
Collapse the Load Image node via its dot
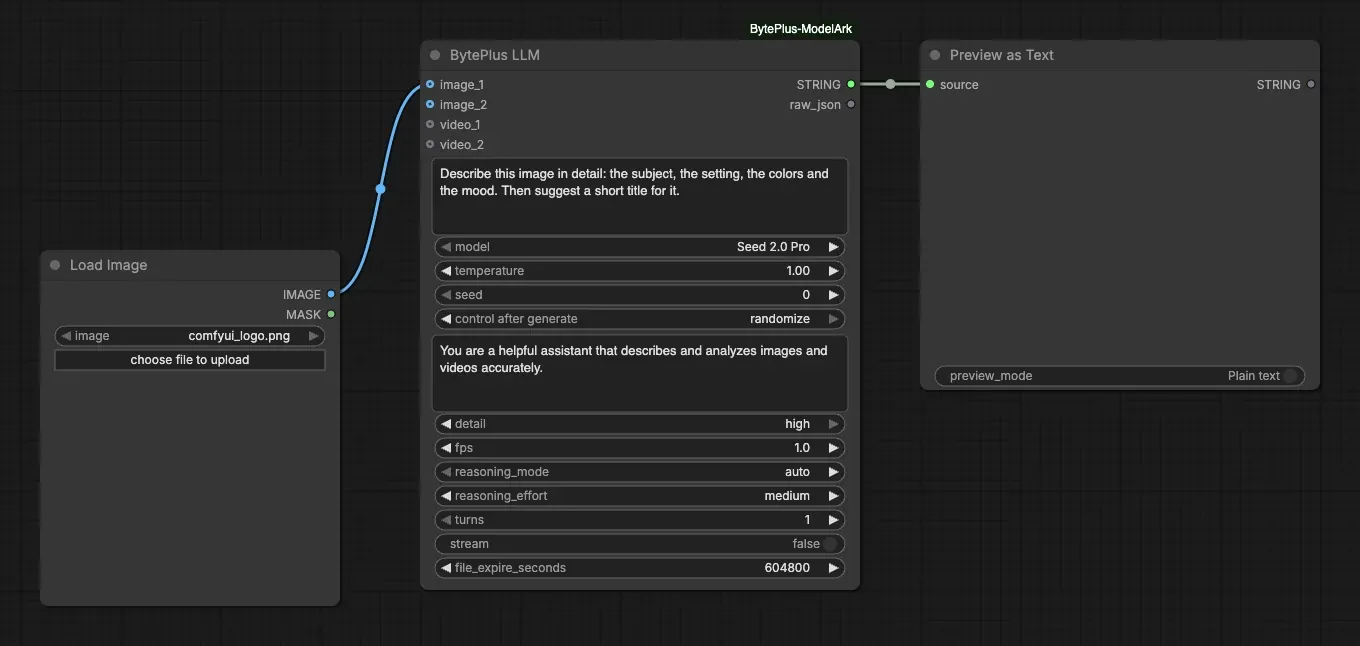pos(55,265)
